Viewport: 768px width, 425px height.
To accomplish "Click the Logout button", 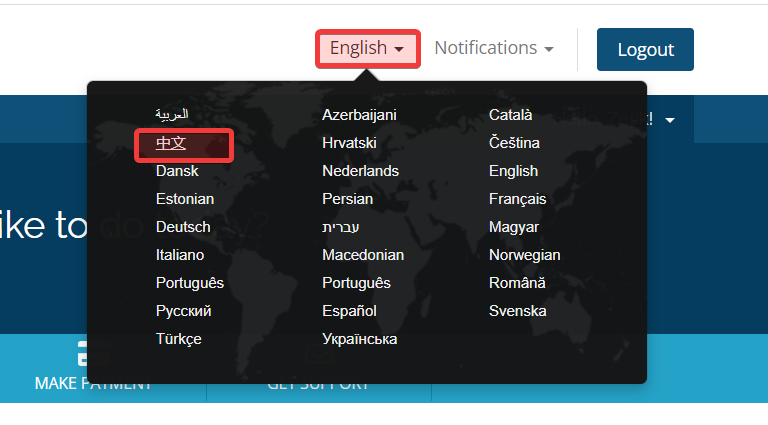I will tap(645, 50).
